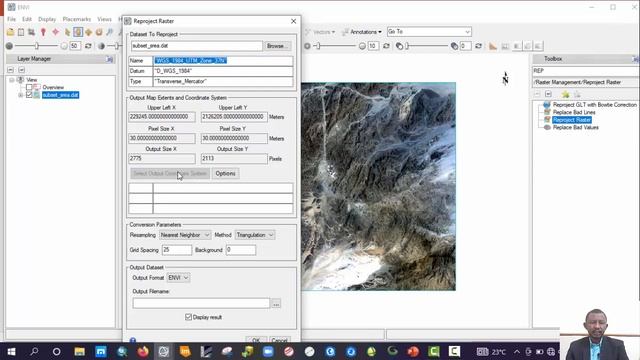Open the Resampling Nearest Neighbor dropdown
The height and width of the screenshot is (360, 640).
pyautogui.click(x=185, y=235)
